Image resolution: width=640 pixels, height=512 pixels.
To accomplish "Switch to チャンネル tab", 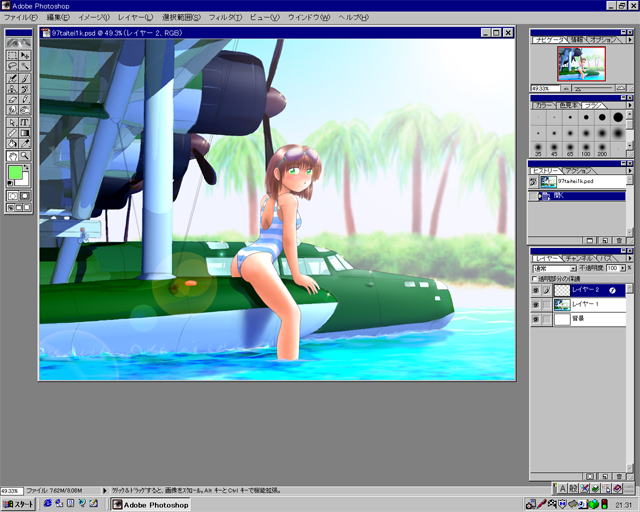I will (x=579, y=258).
